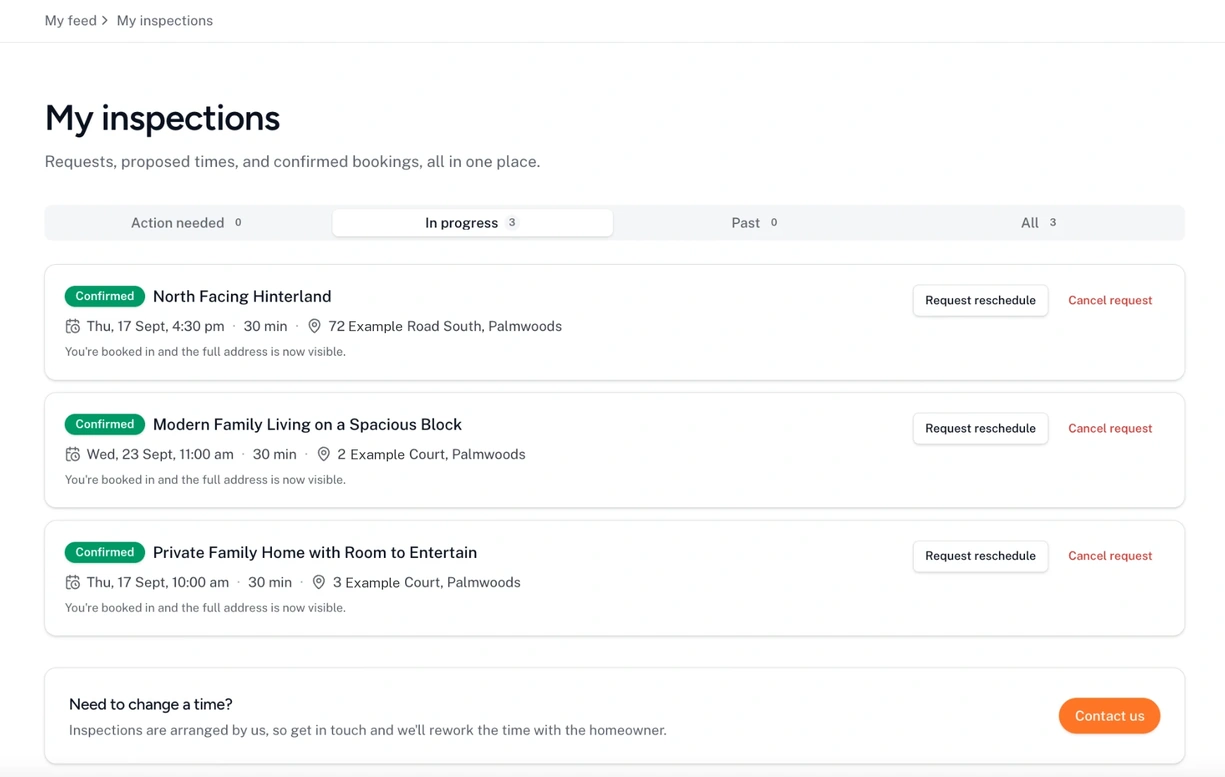Click calendar icon beside Thu, 17 Sept, 4:30 pm
1225x777 pixels.
(x=72, y=326)
